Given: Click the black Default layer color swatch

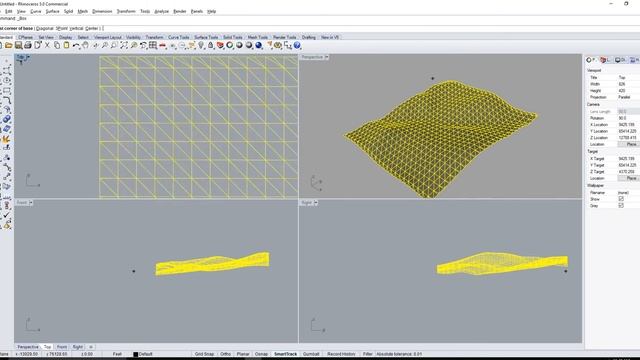Looking at the screenshot, I should pos(136,354).
